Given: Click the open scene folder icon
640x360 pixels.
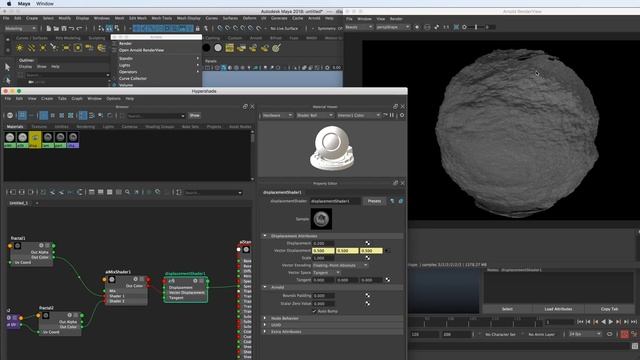Looking at the screenshot, I should 56,28.
